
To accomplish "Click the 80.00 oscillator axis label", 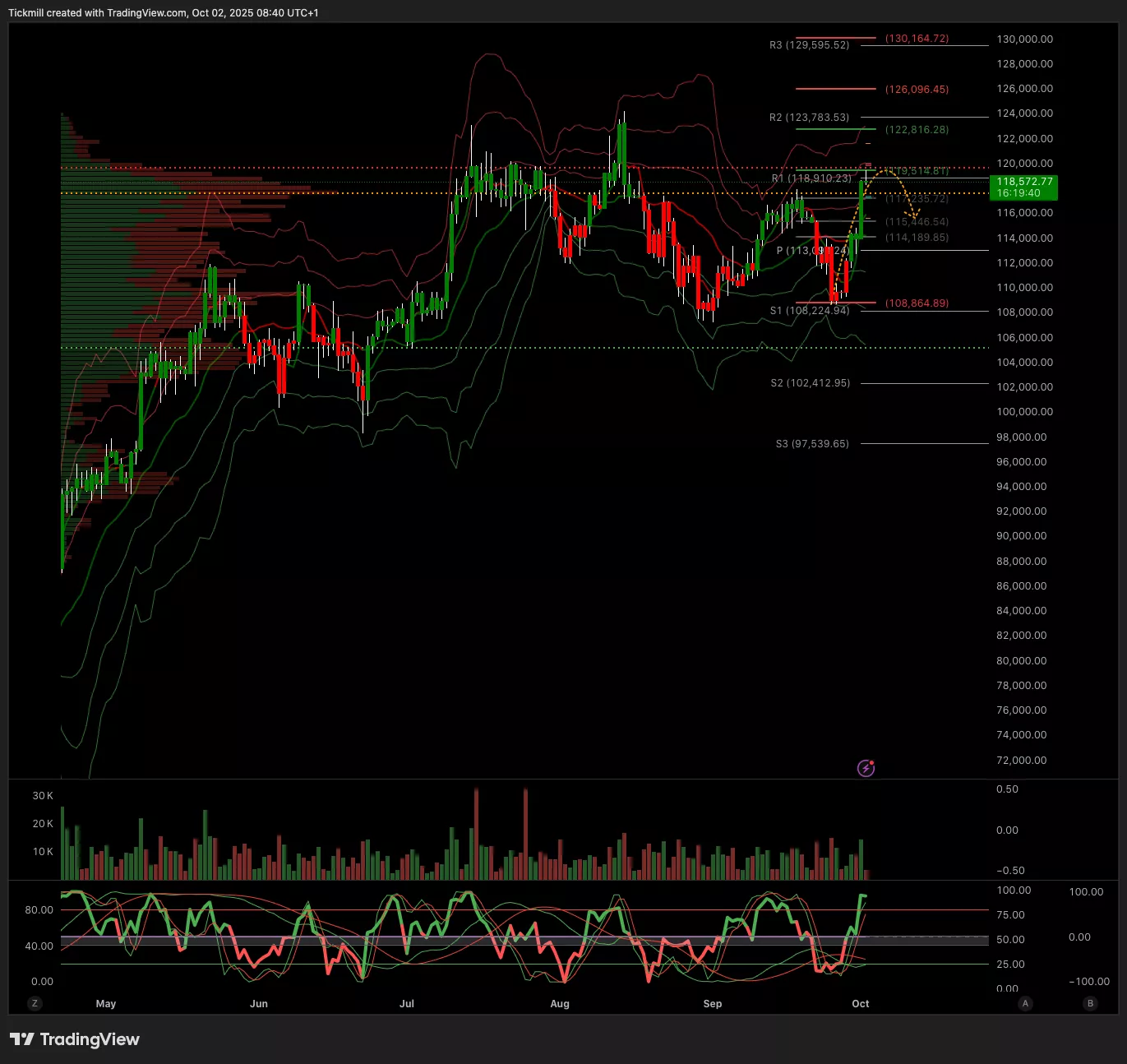I will point(39,910).
